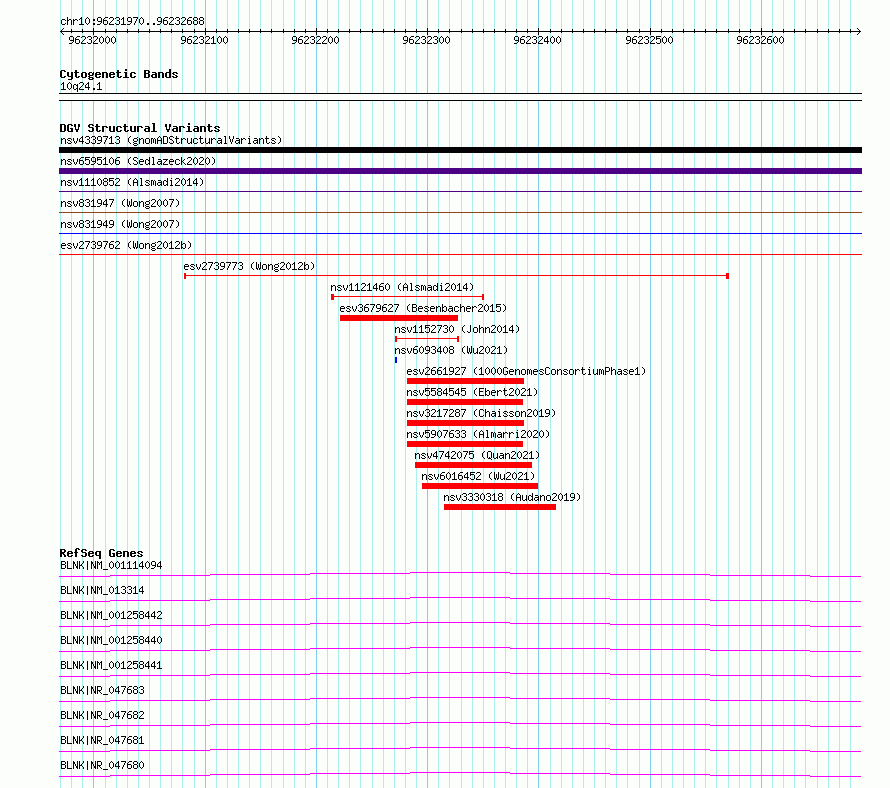Click the chr10:96231970..96232688 coordinate text

click(x=132, y=21)
